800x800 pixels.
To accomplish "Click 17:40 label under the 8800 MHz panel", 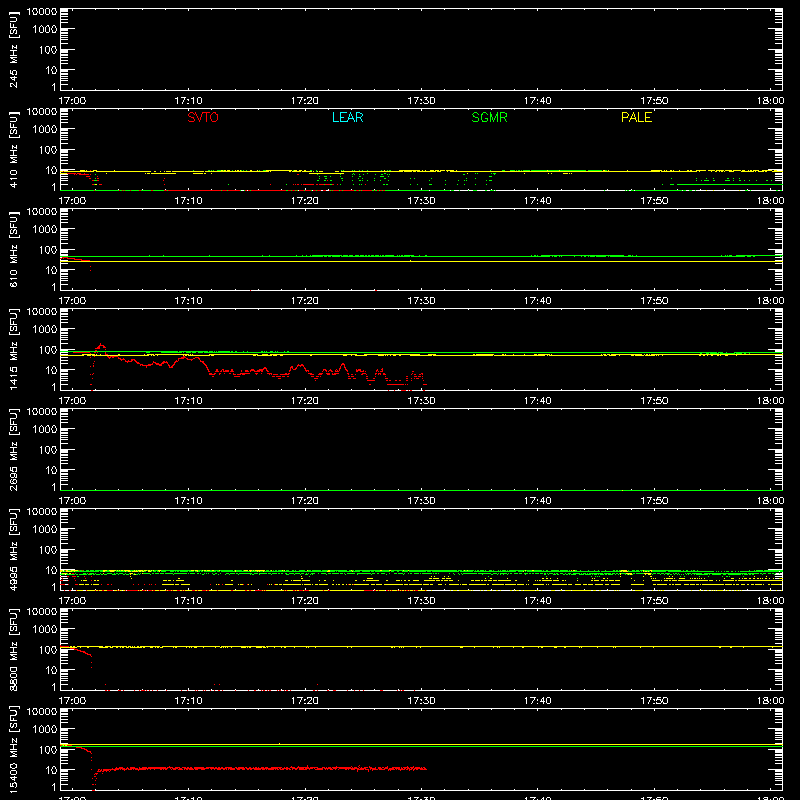I will (538, 701).
